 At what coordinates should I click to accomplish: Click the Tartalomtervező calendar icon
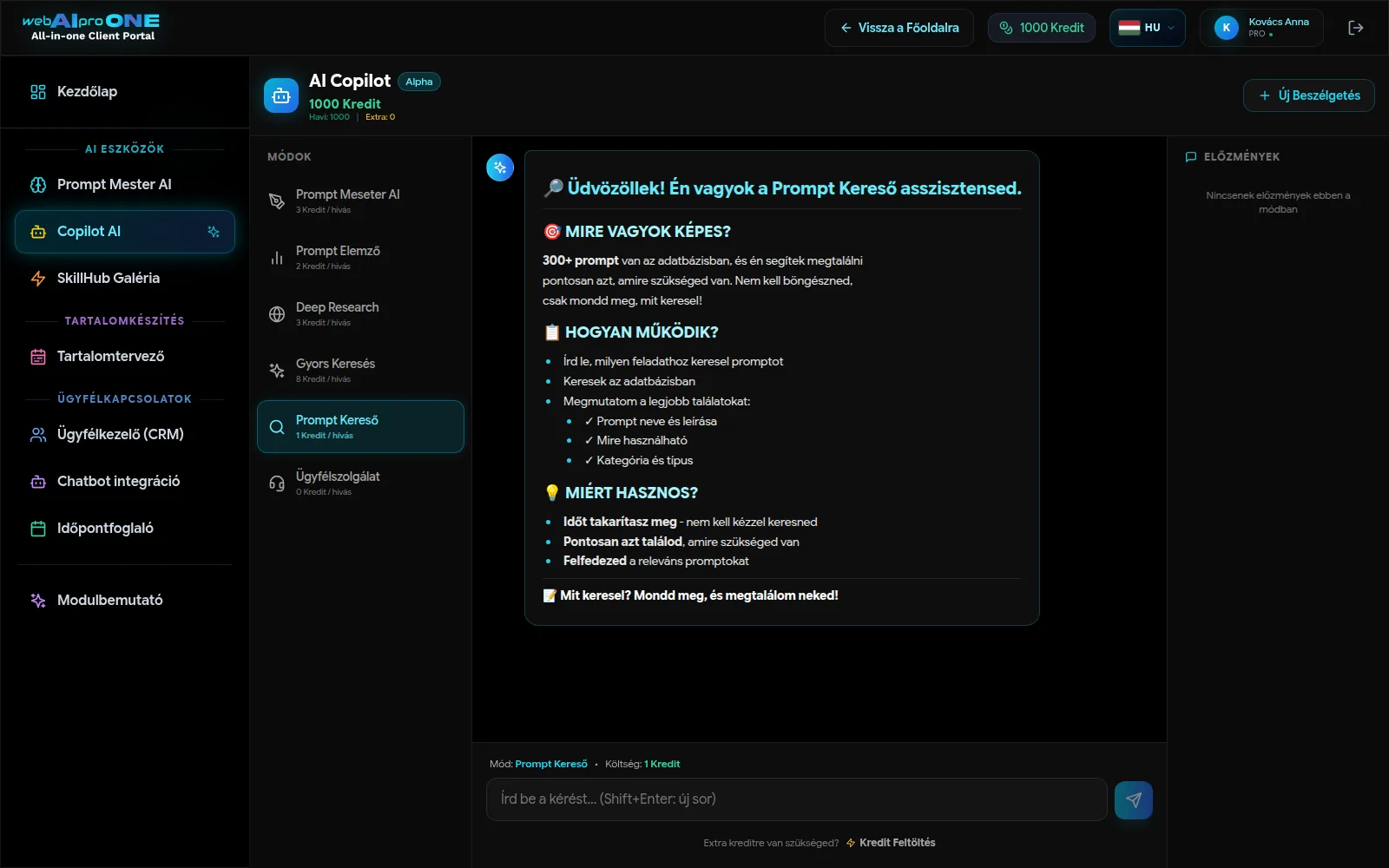(x=38, y=357)
